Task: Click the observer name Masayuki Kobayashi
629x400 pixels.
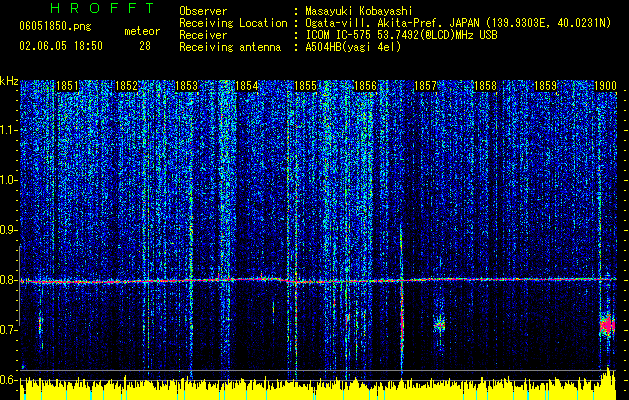Action: [x=359, y=11]
